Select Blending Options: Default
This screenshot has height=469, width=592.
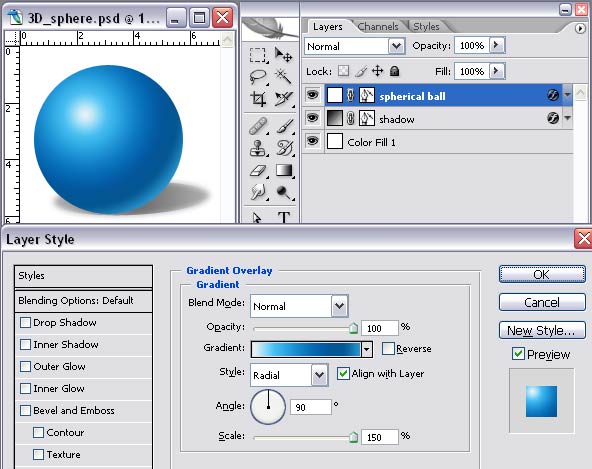coord(83,301)
